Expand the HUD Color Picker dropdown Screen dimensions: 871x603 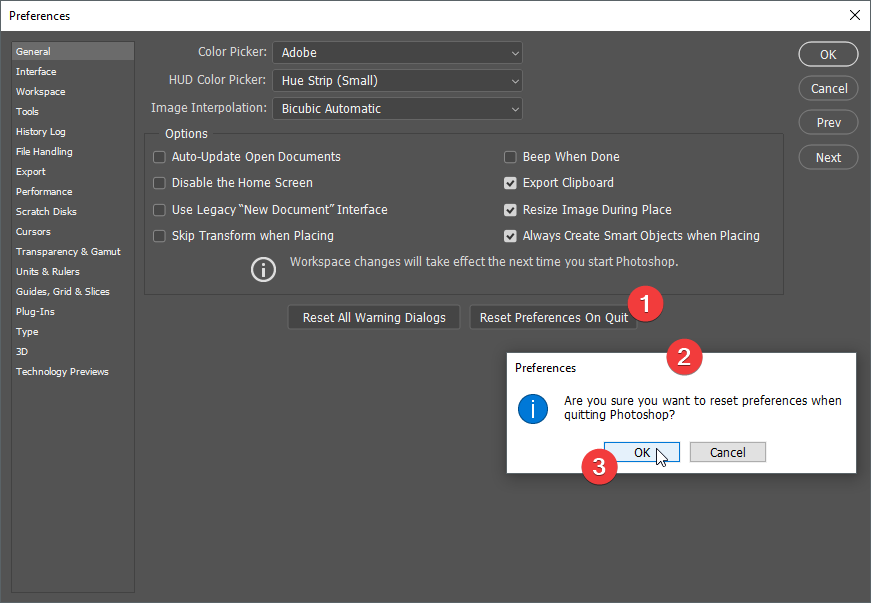[397, 80]
